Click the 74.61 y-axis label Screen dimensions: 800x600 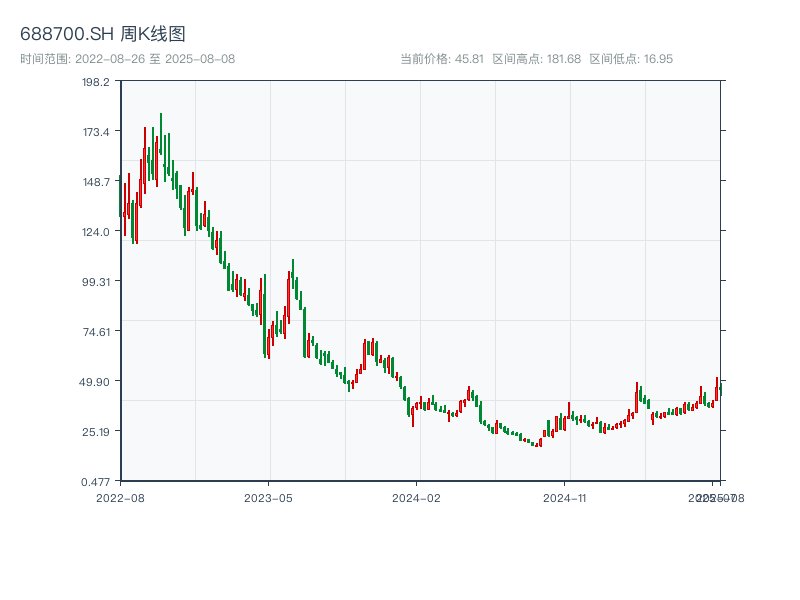coord(96,332)
